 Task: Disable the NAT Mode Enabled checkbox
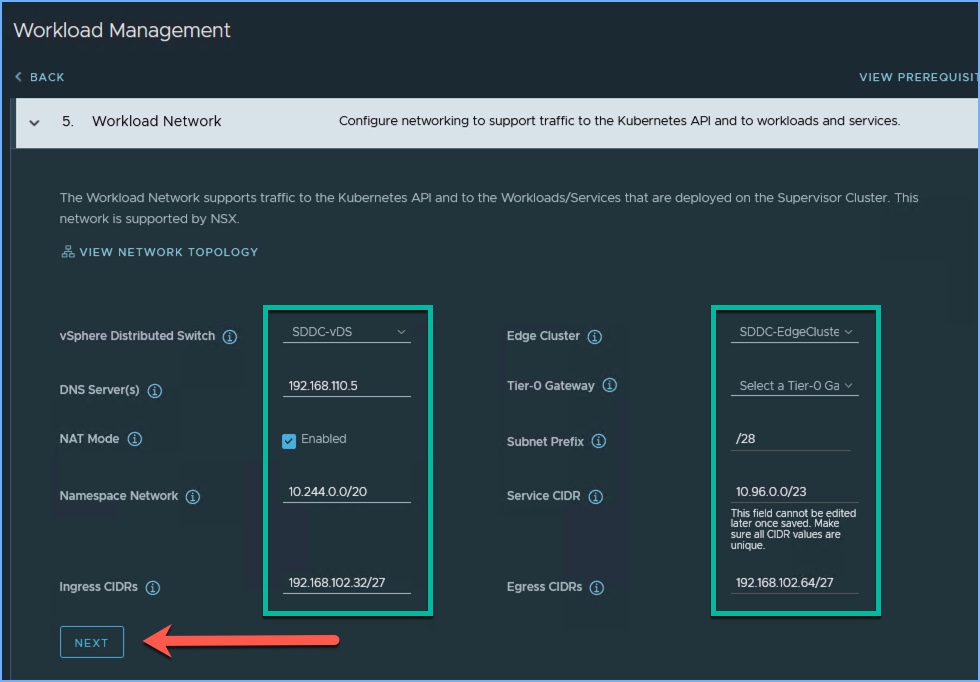tap(289, 440)
